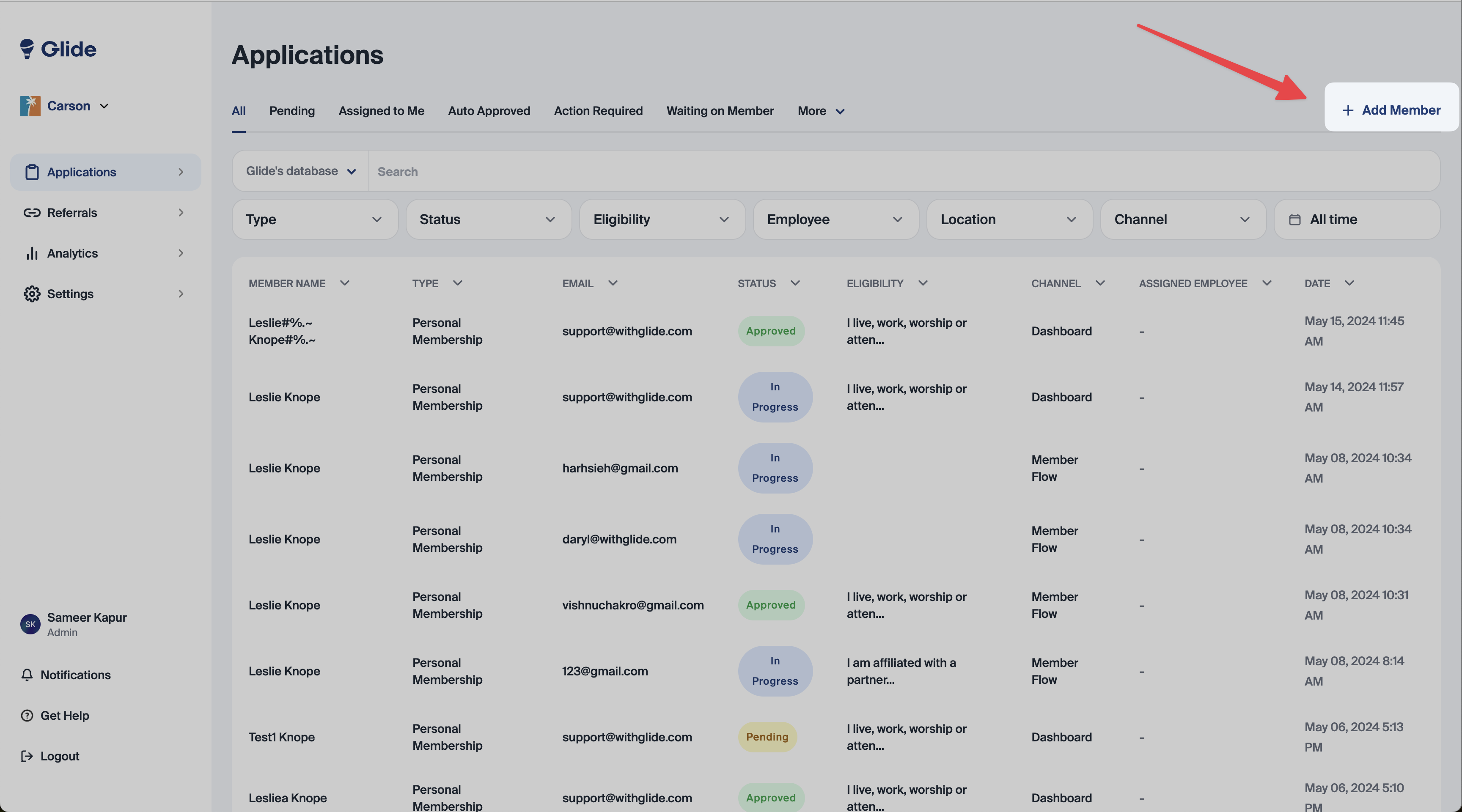Image resolution: width=1462 pixels, height=812 pixels.
Task: Click the Settings gear icon in sidebar
Action: click(32, 294)
